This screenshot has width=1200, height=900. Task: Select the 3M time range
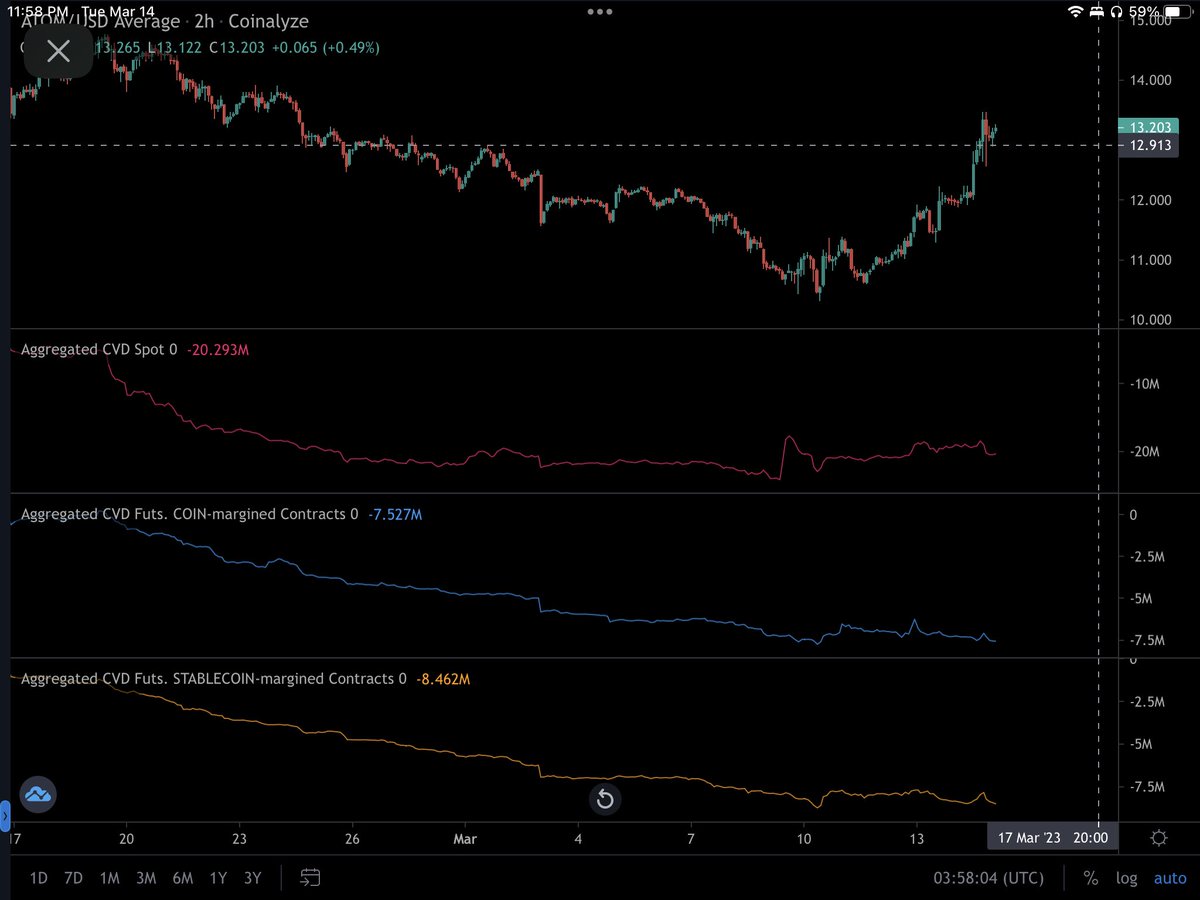click(x=146, y=878)
